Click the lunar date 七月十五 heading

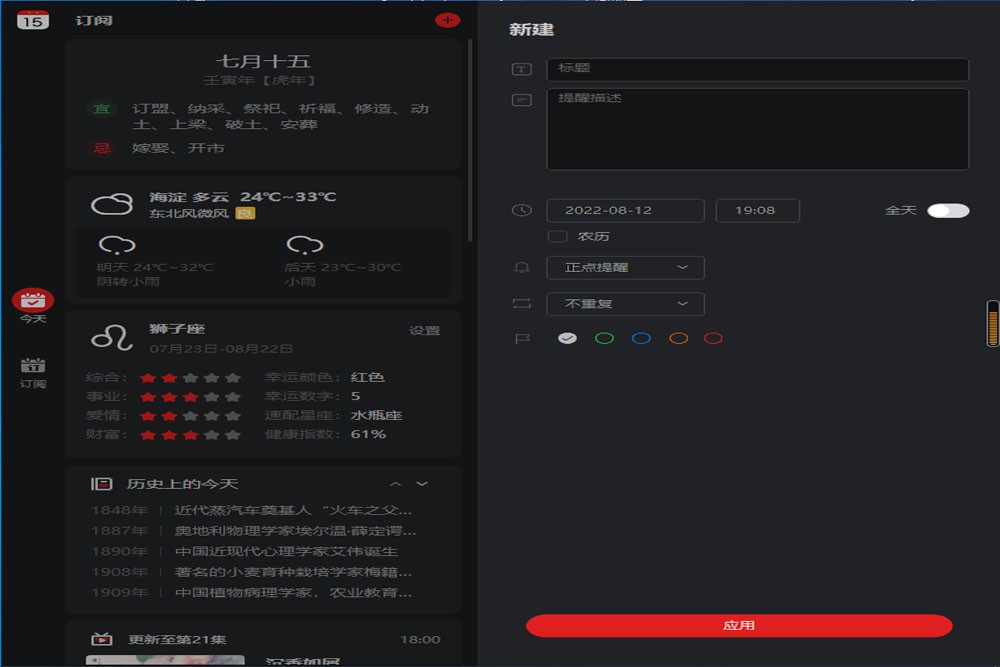point(263,61)
